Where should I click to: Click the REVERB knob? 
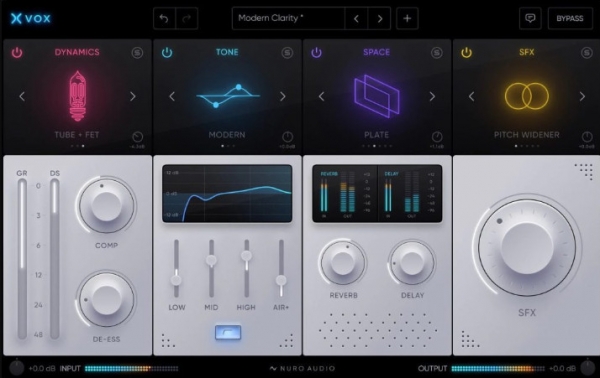click(343, 262)
